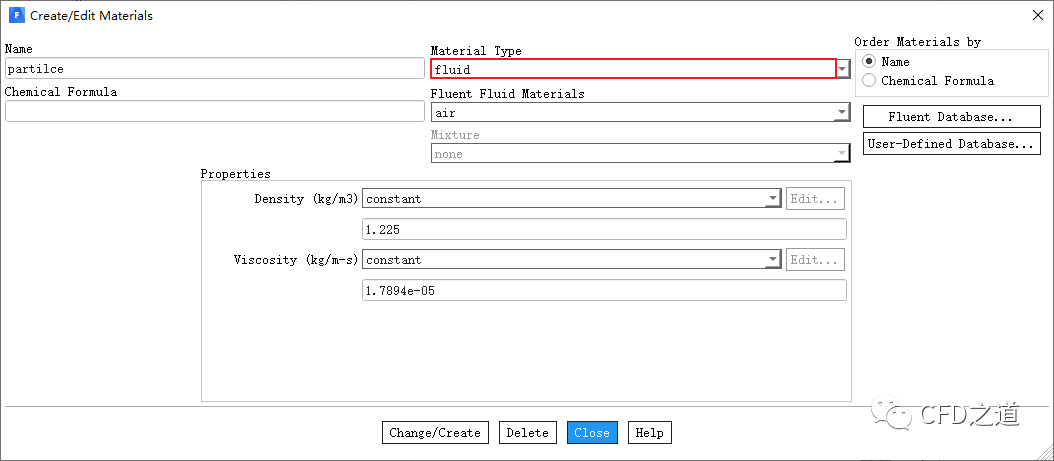Open the Fluent Database button

[951, 117]
